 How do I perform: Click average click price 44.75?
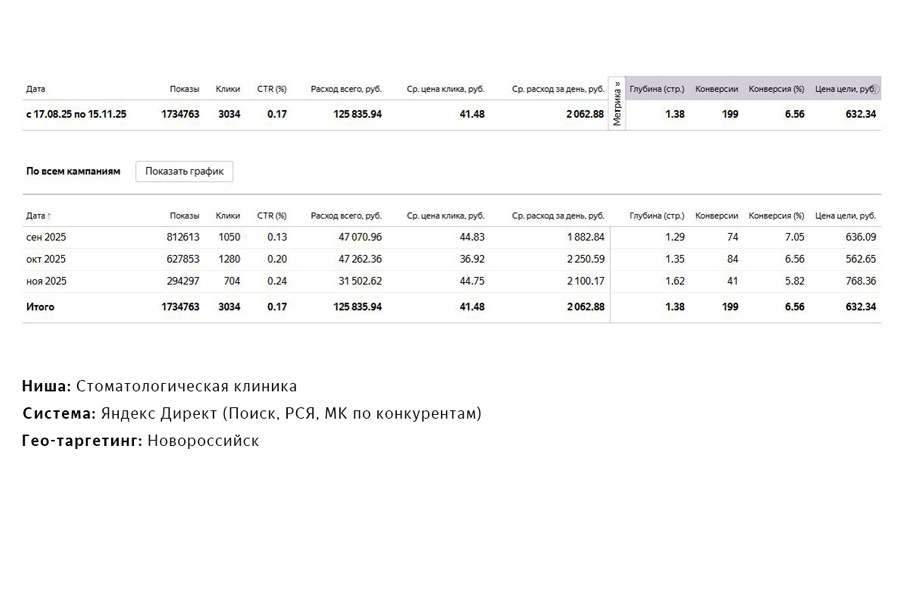(x=472, y=281)
